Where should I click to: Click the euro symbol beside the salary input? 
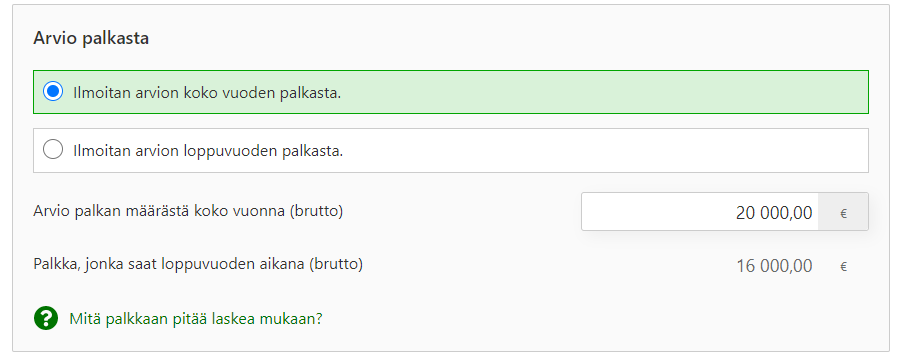click(843, 214)
